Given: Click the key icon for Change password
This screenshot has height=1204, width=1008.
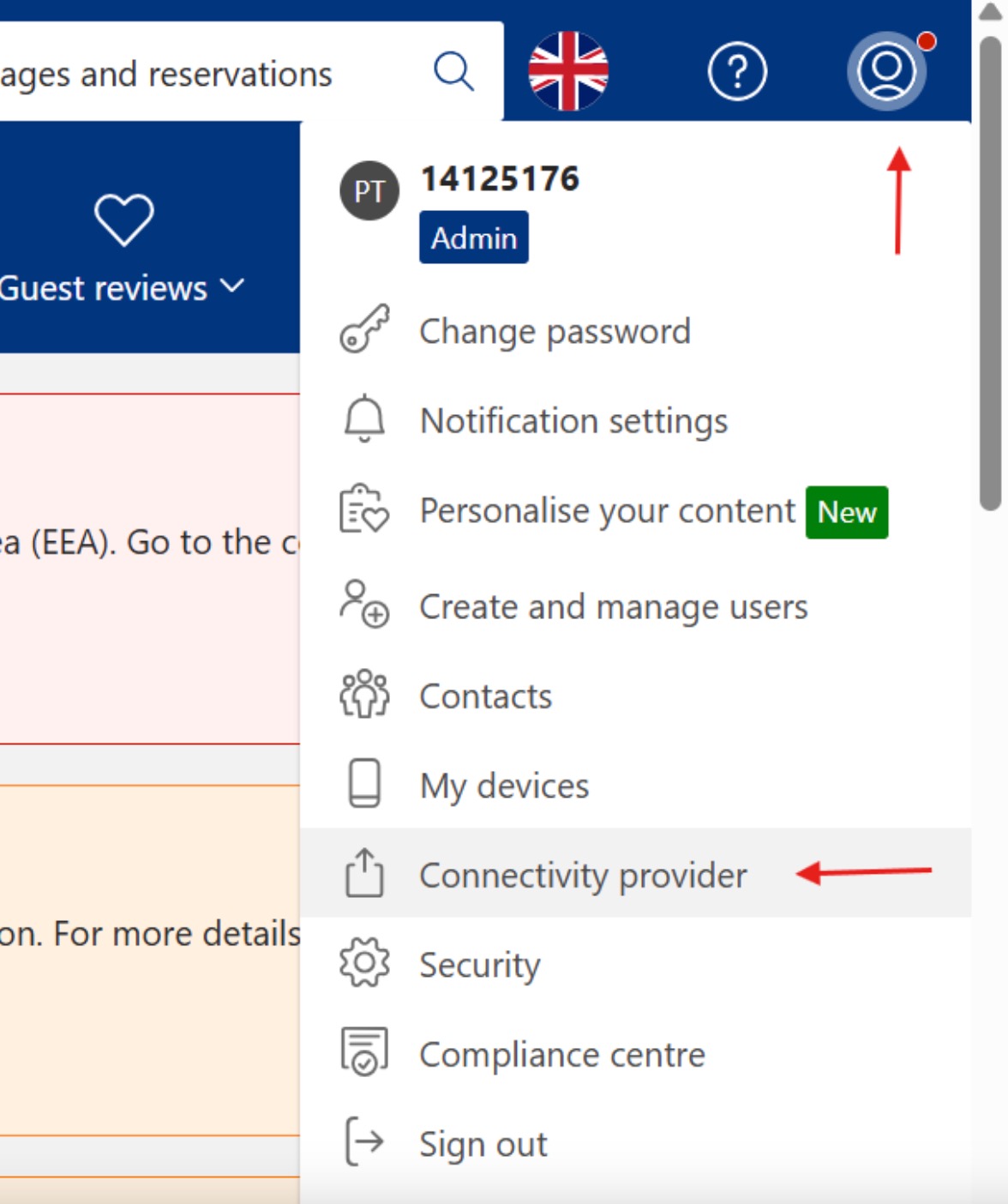Looking at the screenshot, I should (x=364, y=329).
